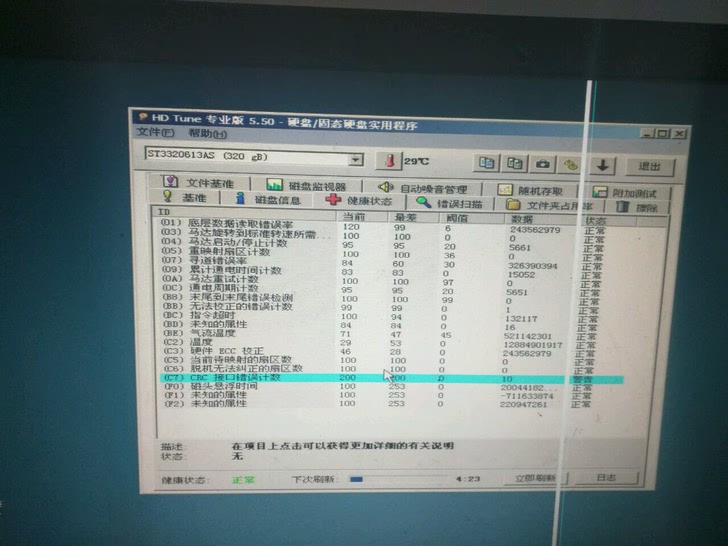Click the 下次刷新 progress bar
The image size is (728, 546).
click(x=398, y=479)
